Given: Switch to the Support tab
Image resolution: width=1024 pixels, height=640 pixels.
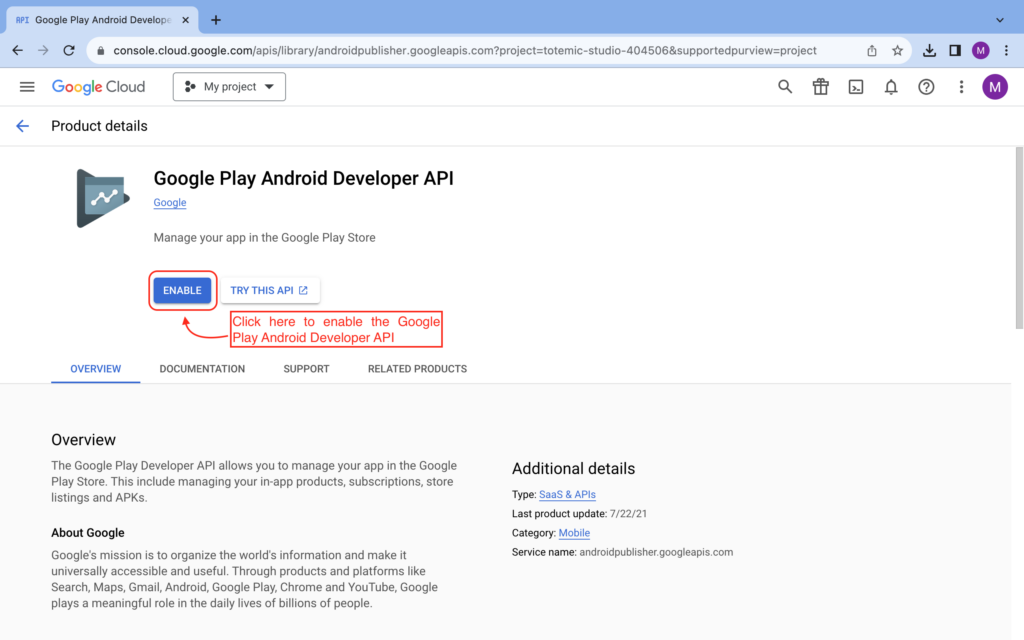Looking at the screenshot, I should tap(306, 369).
